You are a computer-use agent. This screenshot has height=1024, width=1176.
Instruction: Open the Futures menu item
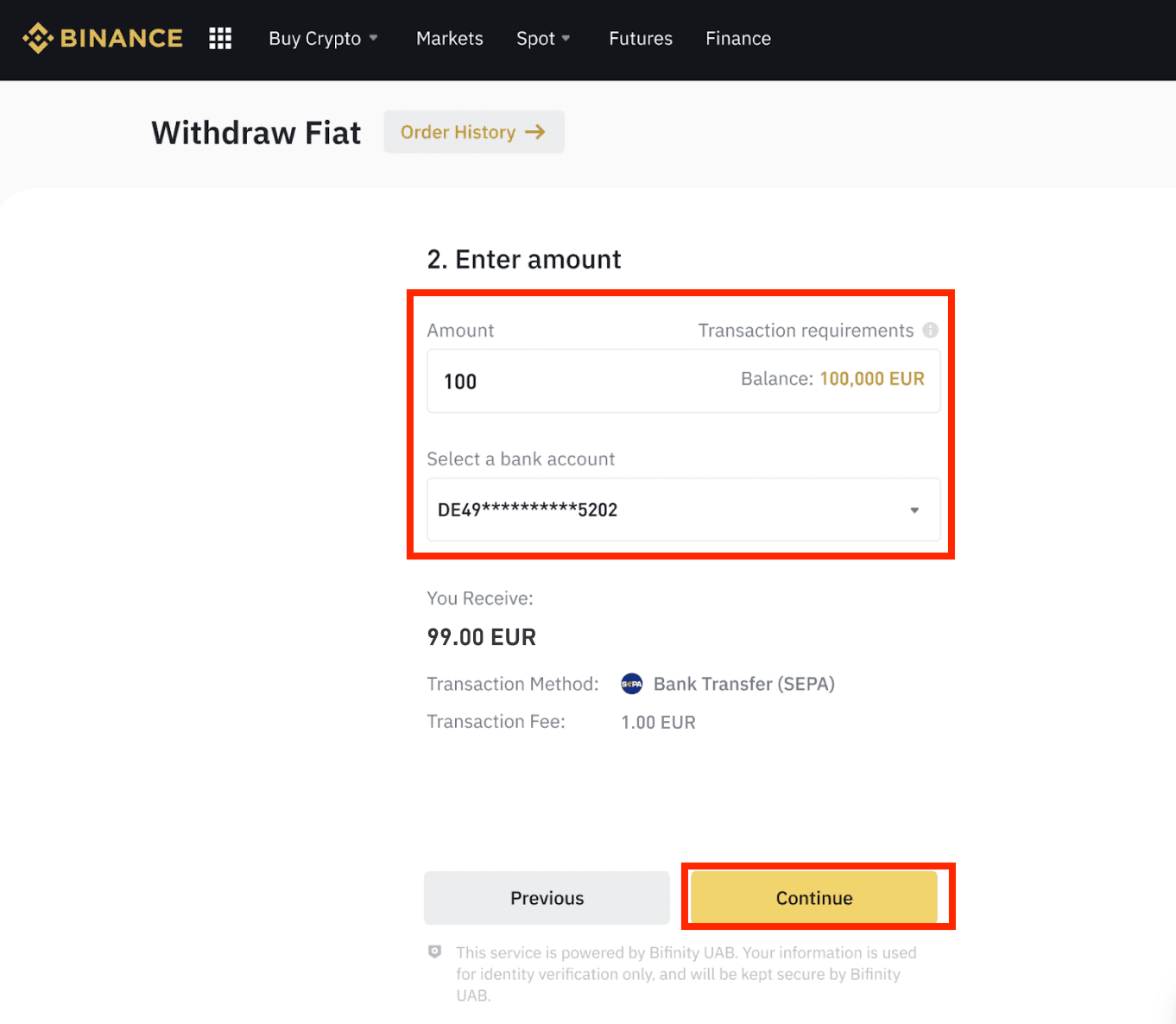(641, 38)
